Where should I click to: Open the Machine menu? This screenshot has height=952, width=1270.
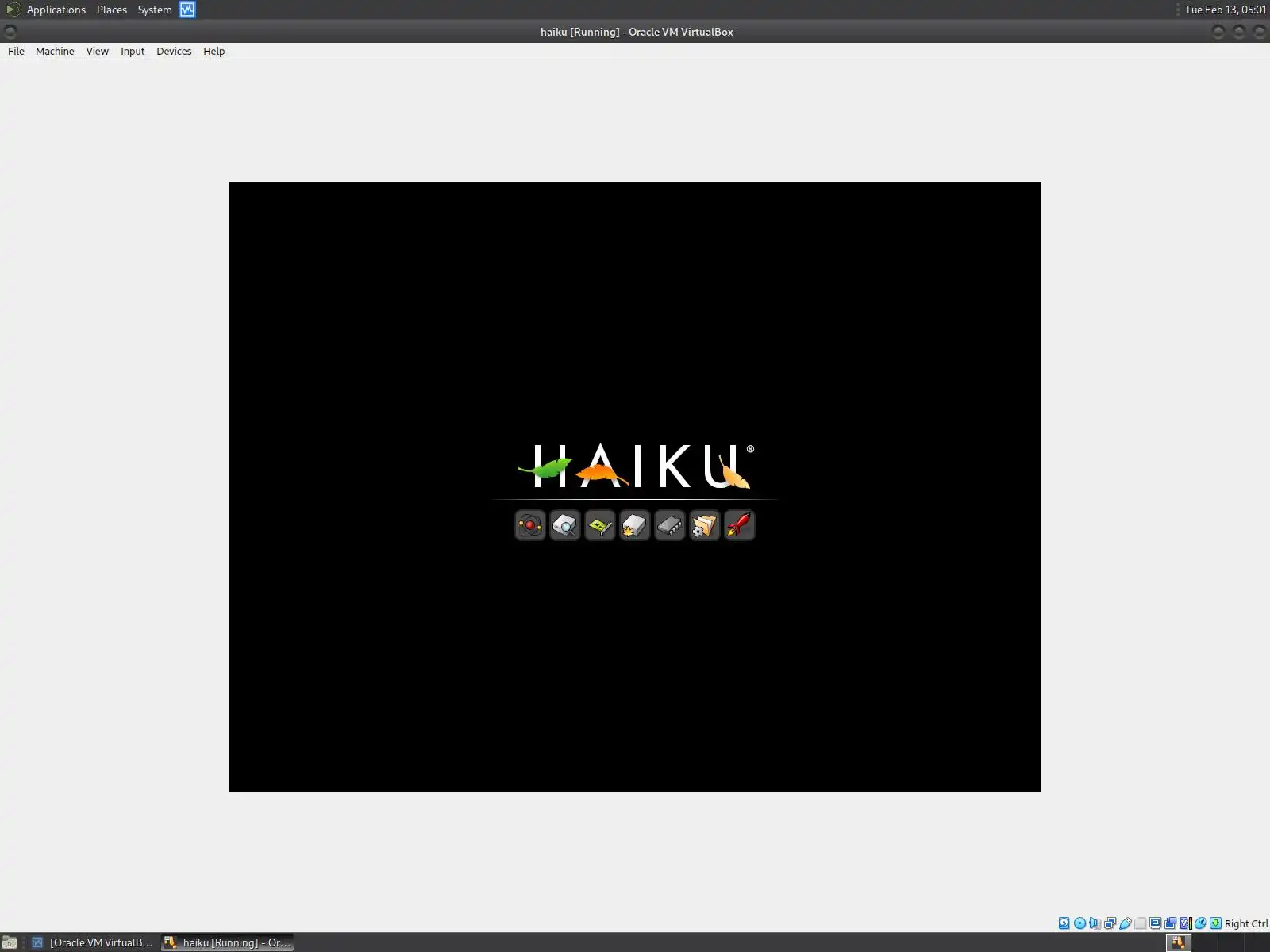point(55,51)
